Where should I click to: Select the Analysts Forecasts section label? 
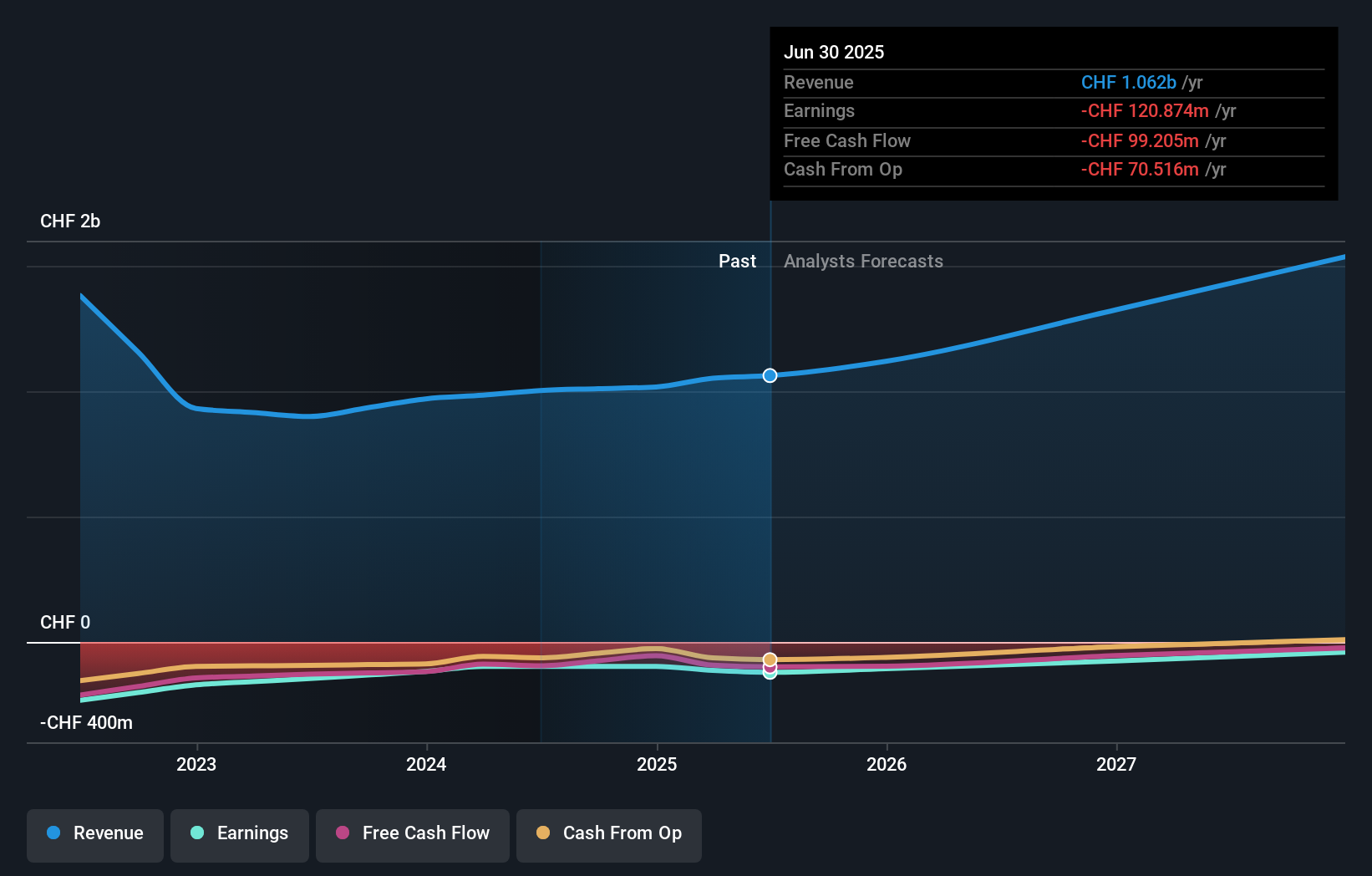pyautogui.click(x=863, y=261)
